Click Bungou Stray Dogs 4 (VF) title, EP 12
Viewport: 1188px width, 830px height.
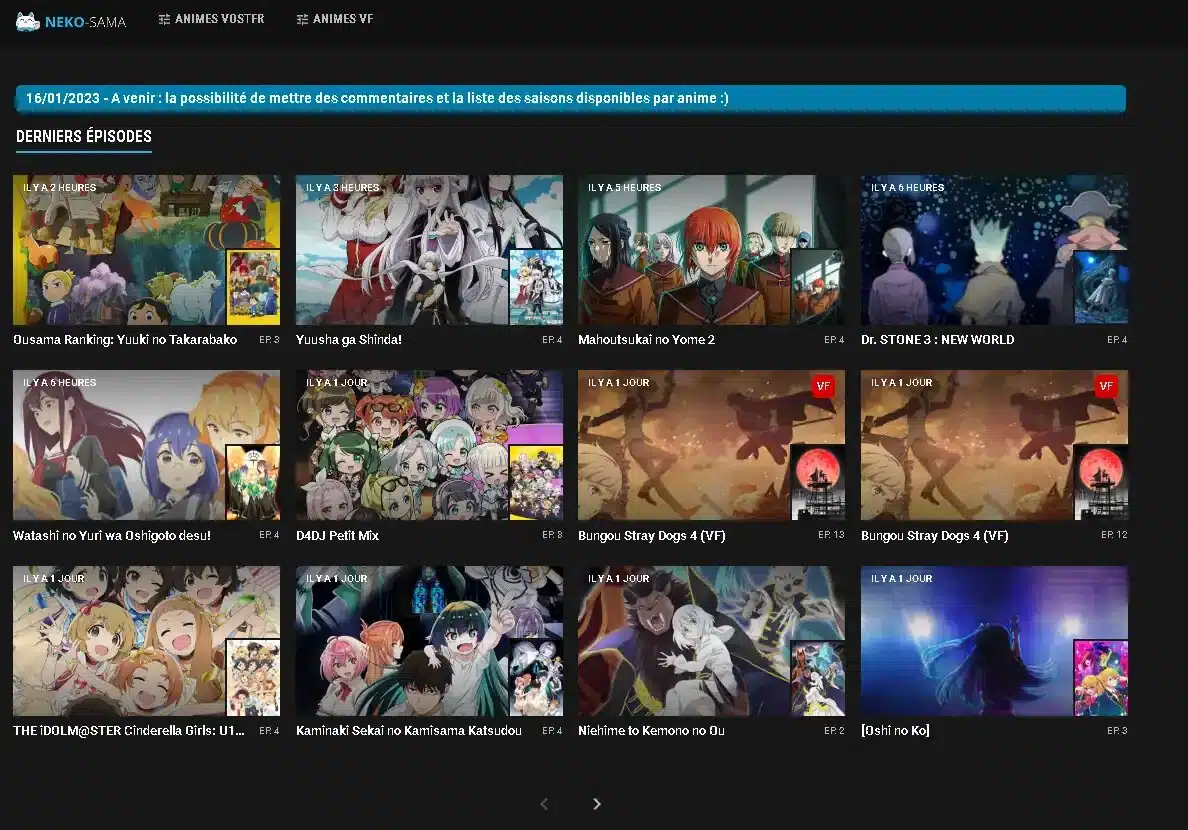click(934, 535)
